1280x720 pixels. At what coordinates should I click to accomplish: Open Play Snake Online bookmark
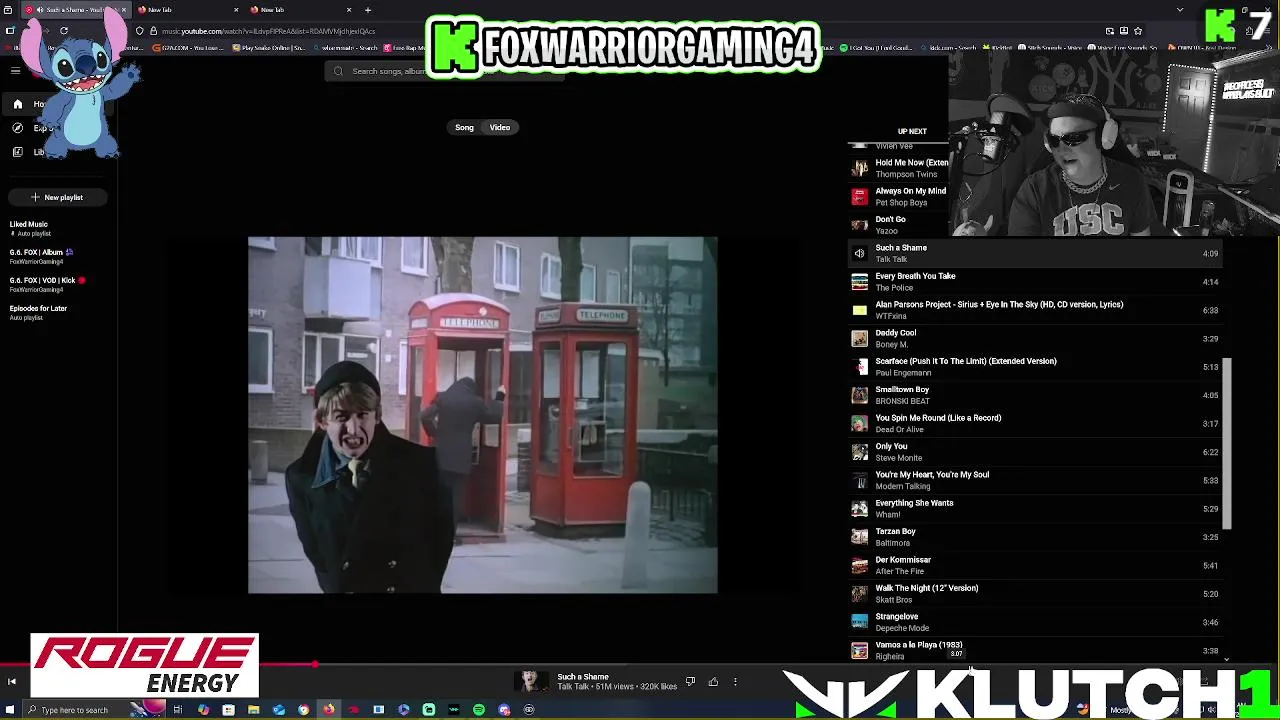pos(269,48)
